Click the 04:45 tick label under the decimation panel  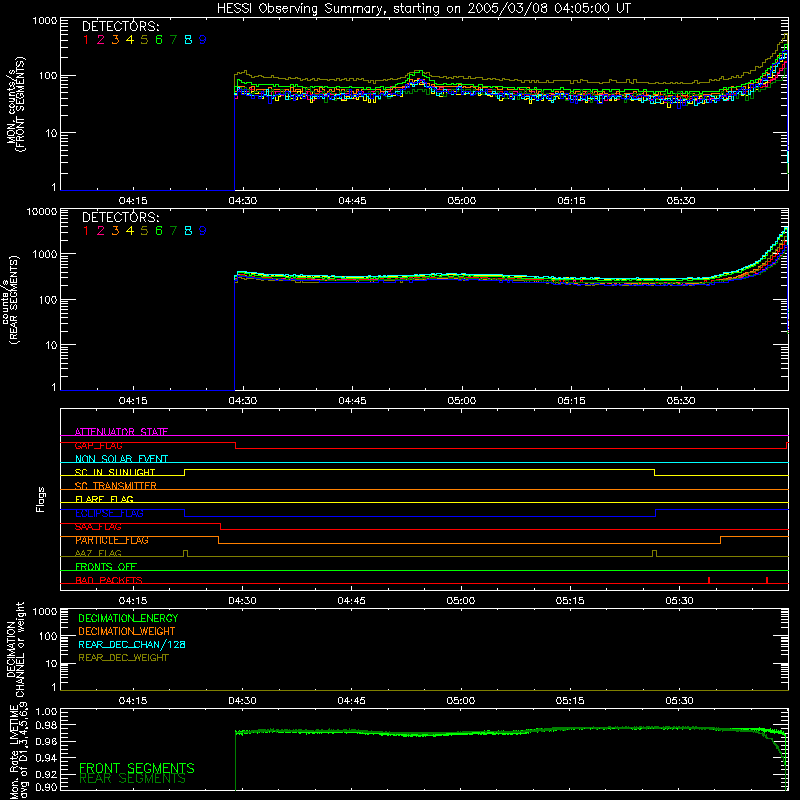pos(352,701)
